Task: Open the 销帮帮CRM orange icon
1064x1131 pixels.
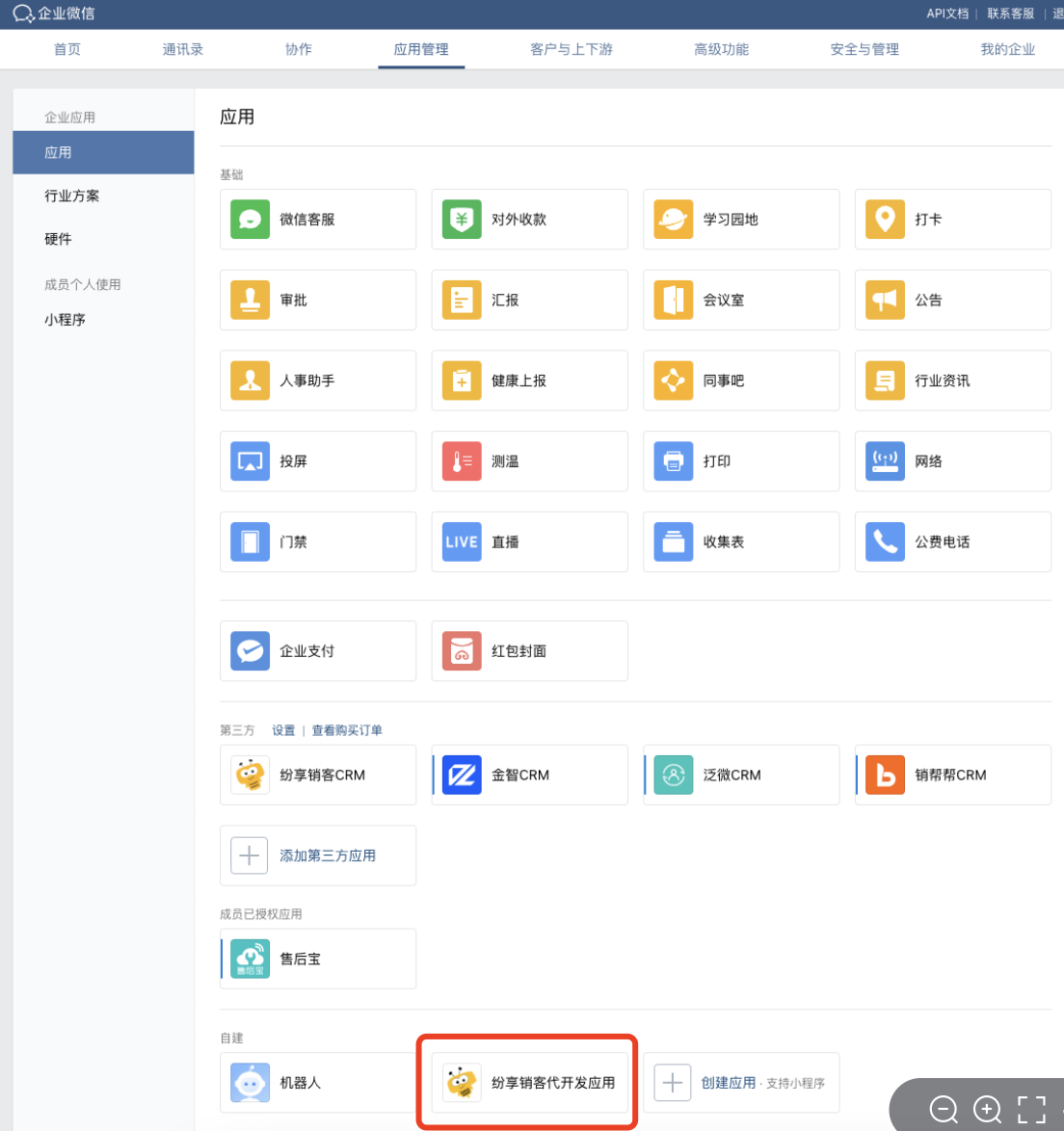Action: 885,776
